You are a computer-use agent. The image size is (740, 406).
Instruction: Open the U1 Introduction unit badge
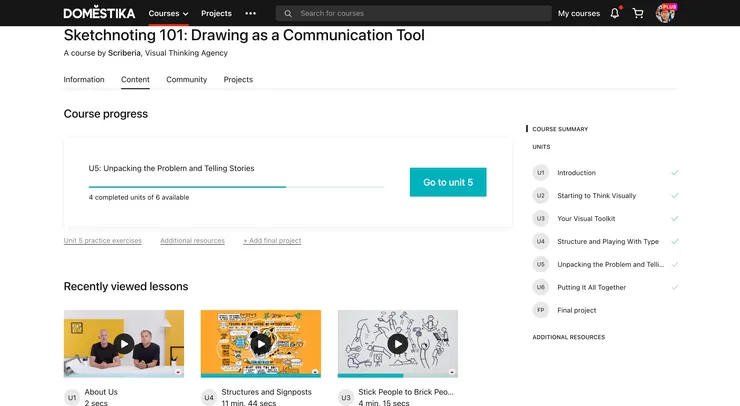541,173
